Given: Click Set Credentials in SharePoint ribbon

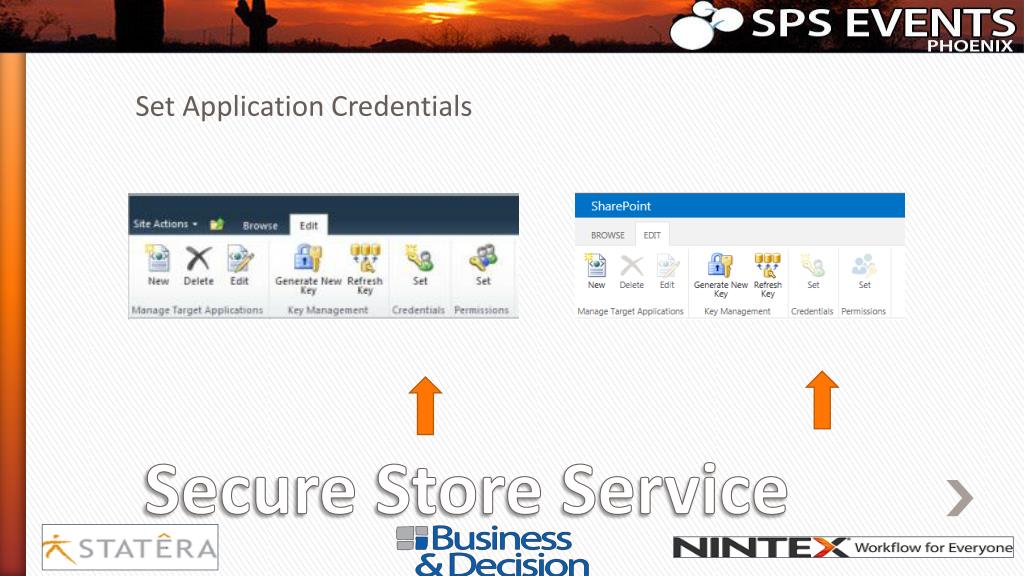Looking at the screenshot, I should pyautogui.click(x=813, y=271).
